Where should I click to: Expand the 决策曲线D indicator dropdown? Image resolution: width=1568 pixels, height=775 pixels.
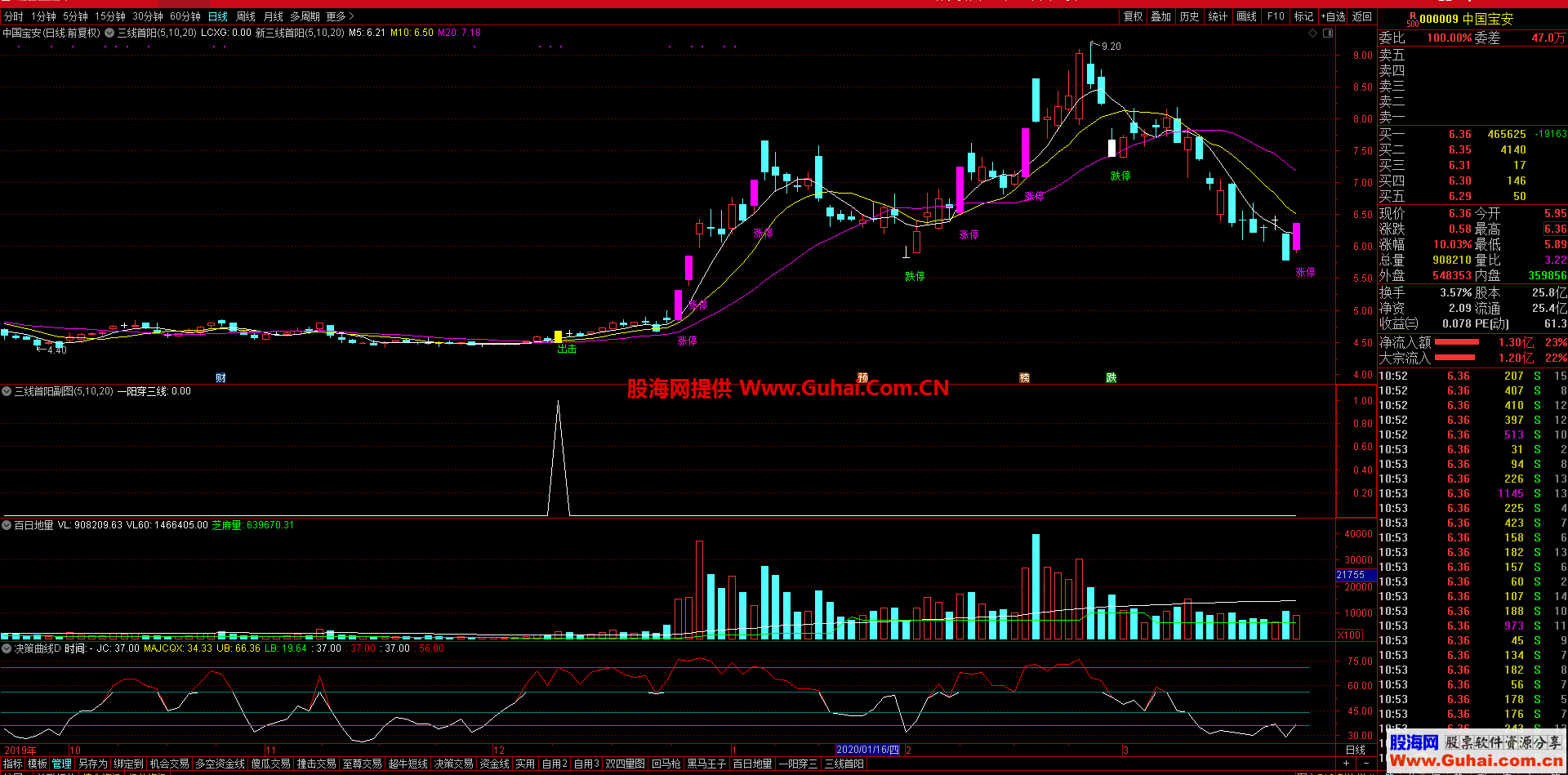point(7,648)
